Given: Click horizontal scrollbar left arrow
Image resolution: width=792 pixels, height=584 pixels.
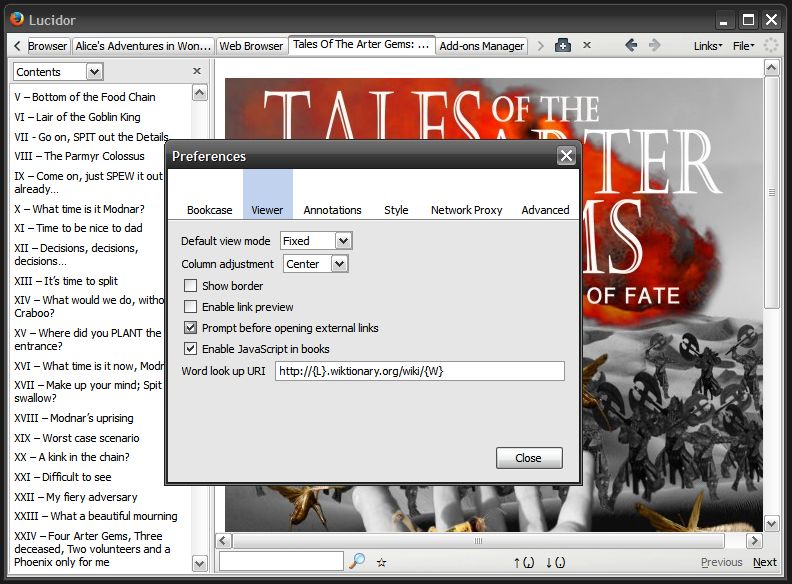Looking at the screenshot, I should click(224, 541).
